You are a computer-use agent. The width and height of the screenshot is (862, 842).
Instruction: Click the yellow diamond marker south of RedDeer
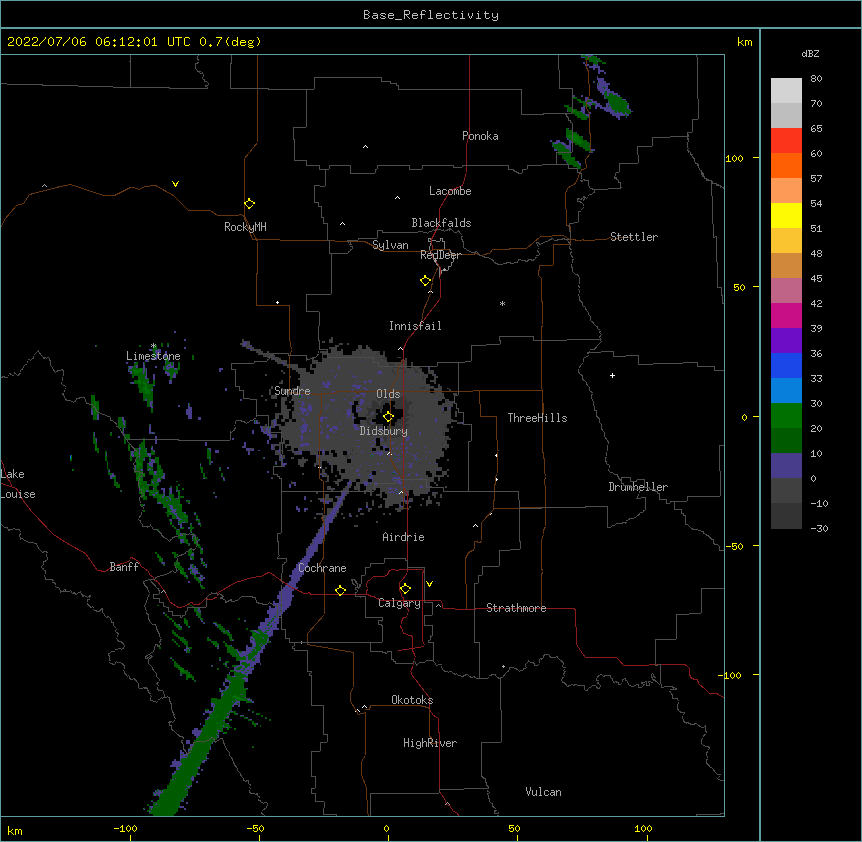click(x=425, y=281)
